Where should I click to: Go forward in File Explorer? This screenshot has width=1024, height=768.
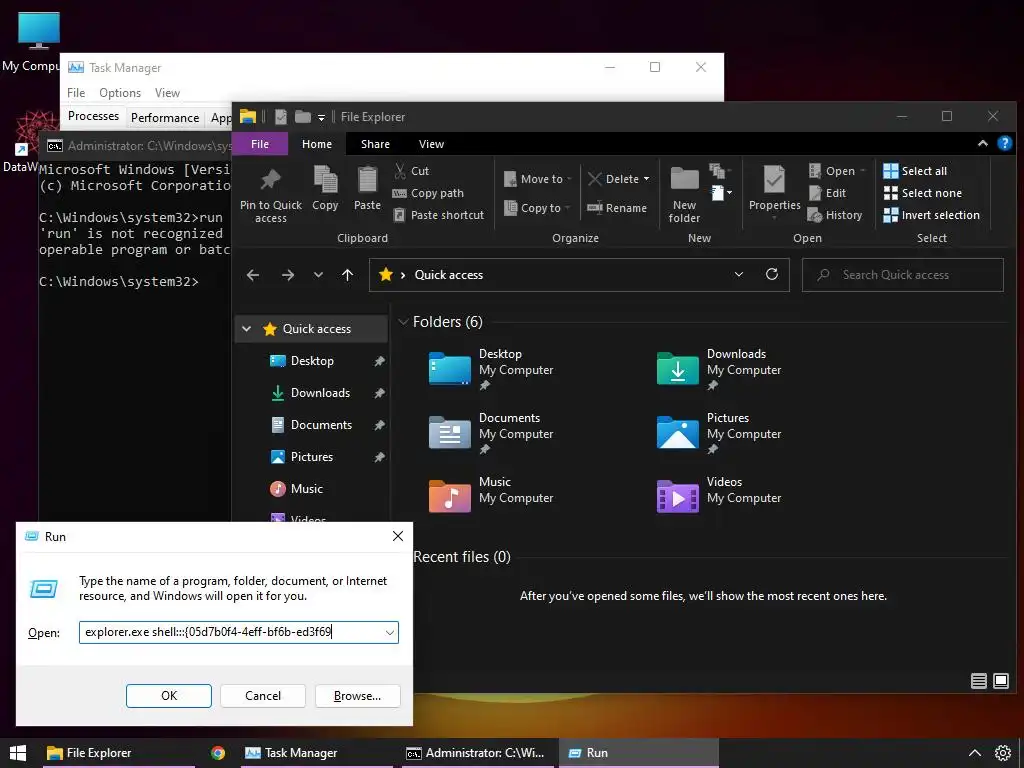click(x=287, y=275)
